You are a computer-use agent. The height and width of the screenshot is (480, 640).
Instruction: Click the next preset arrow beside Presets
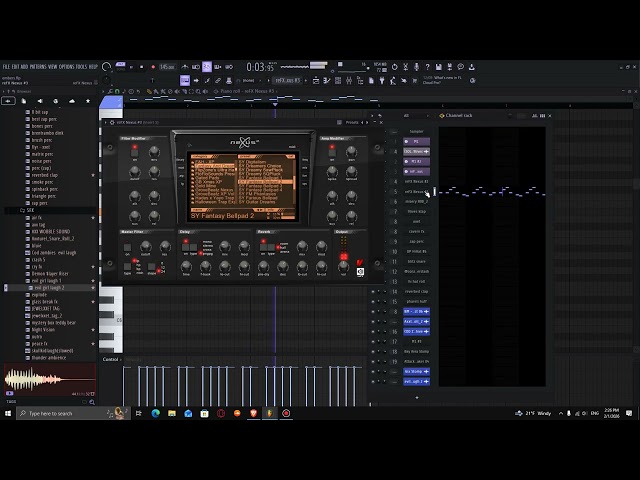coord(367,122)
